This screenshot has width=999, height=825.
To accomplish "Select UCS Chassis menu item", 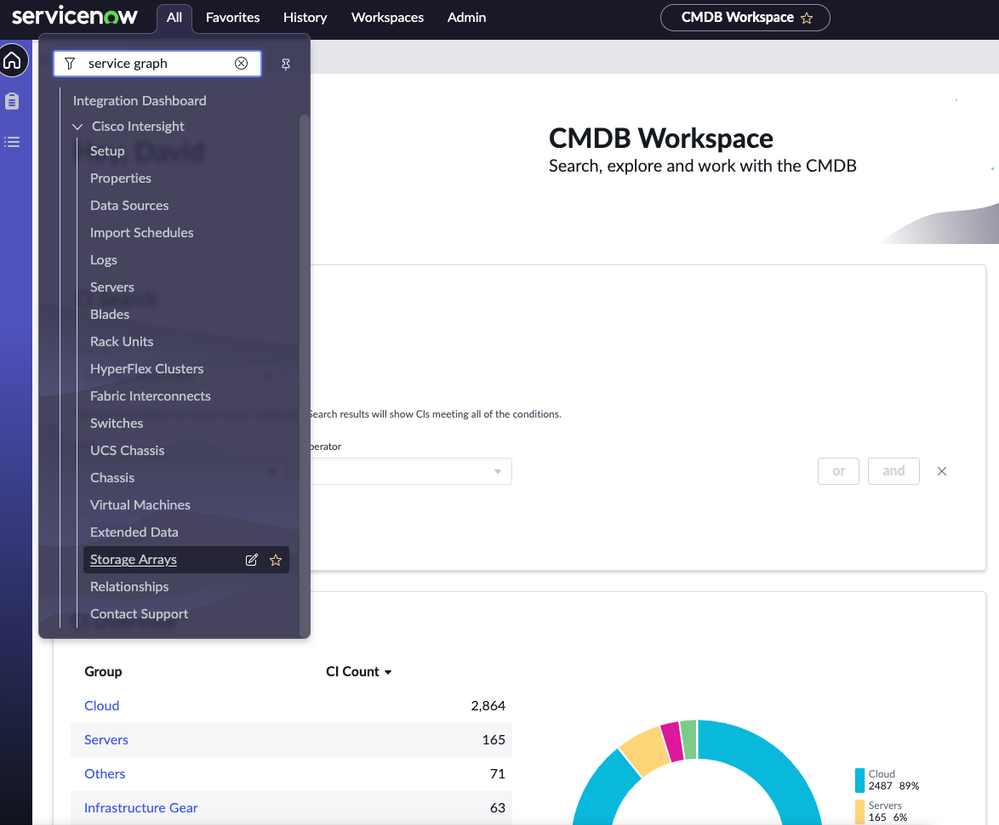I will (127, 450).
